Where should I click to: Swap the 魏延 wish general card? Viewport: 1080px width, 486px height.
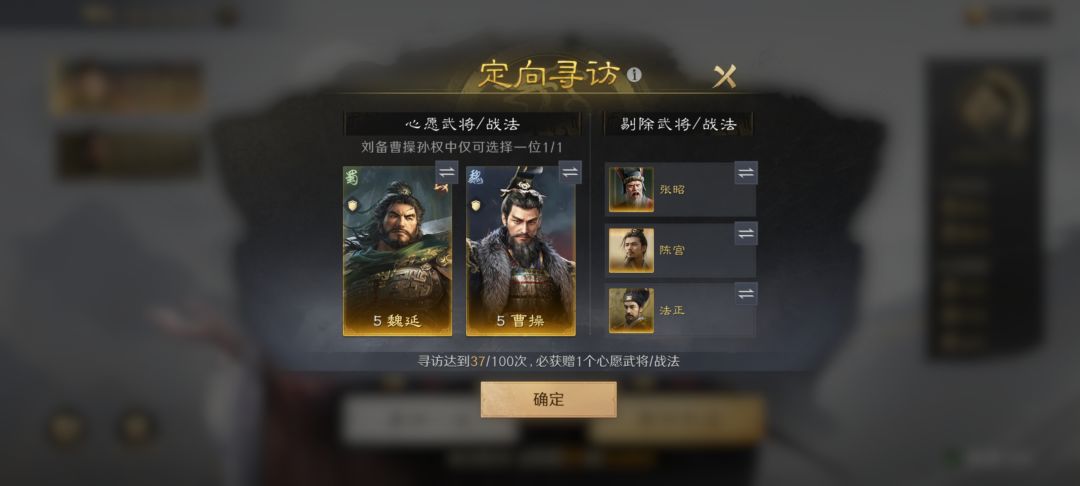pos(446,172)
